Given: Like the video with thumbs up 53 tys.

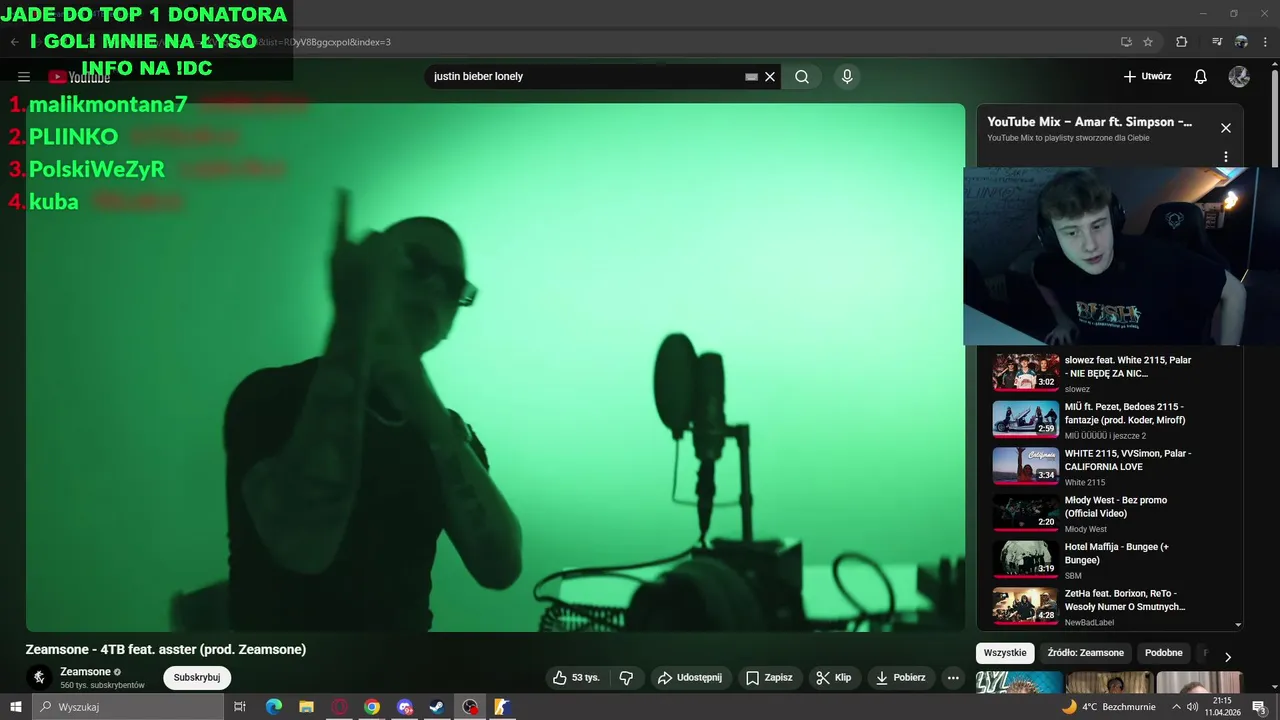Looking at the screenshot, I should tap(576, 678).
